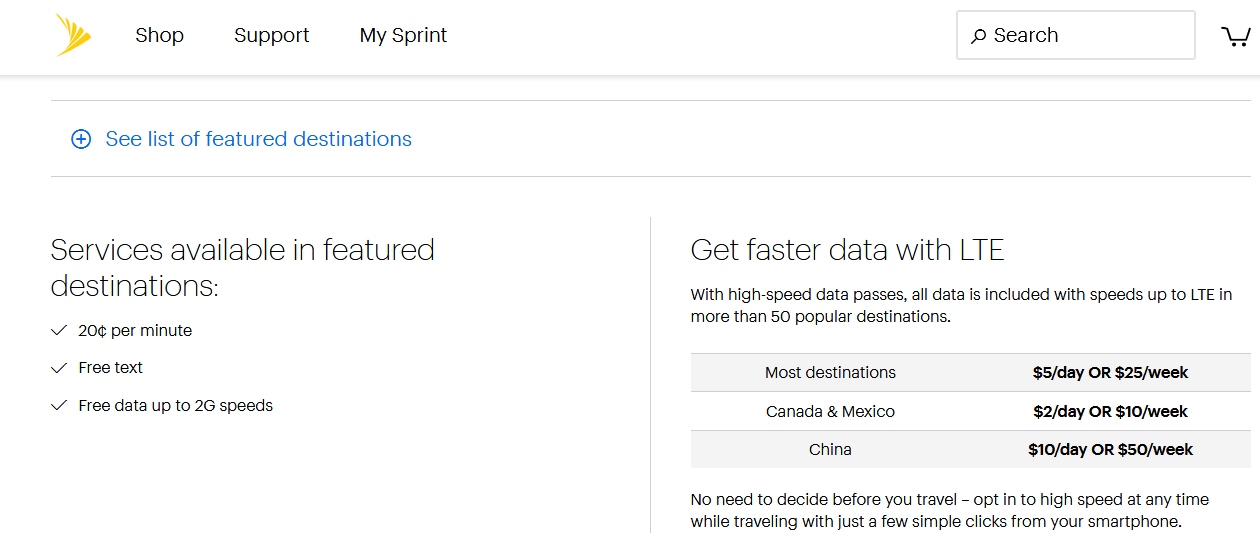Open the My Sprint menu
This screenshot has height=558, width=1260.
tap(403, 35)
